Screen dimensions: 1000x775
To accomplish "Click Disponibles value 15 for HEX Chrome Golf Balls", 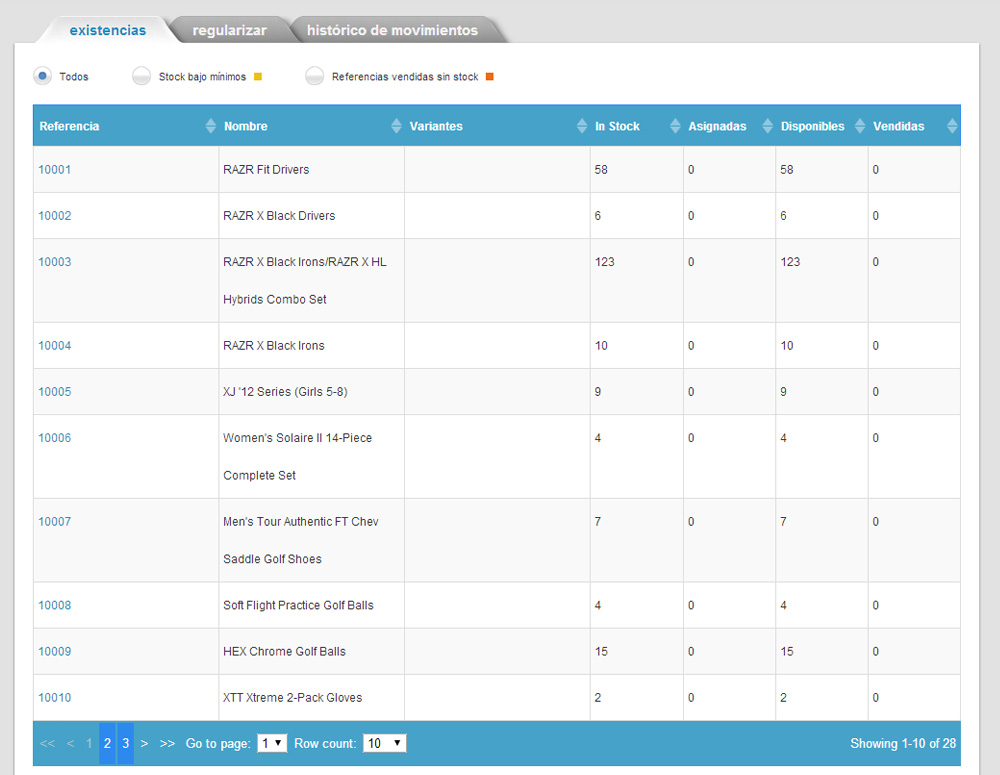I will 787,651.
